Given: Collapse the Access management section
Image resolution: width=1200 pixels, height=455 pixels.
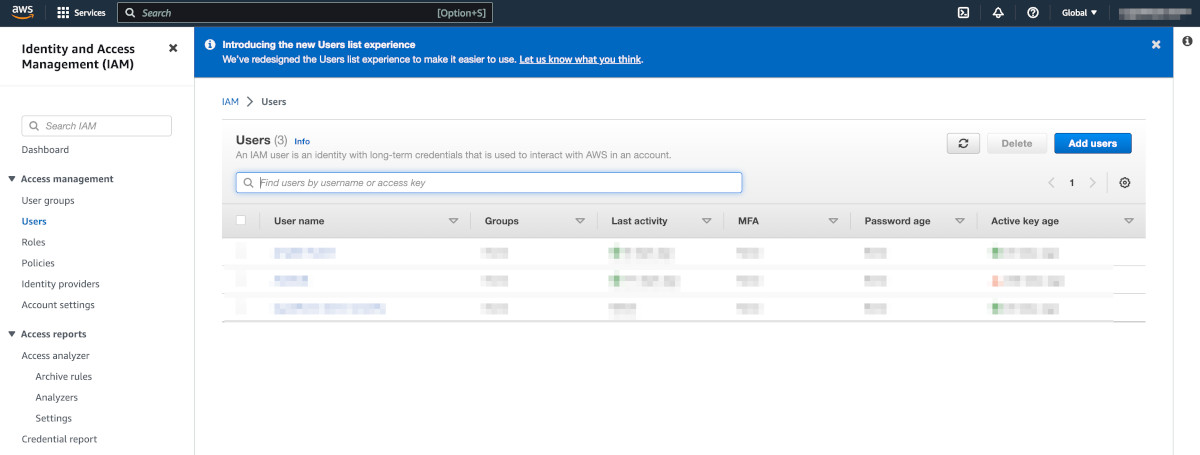Looking at the screenshot, I should click(11, 179).
